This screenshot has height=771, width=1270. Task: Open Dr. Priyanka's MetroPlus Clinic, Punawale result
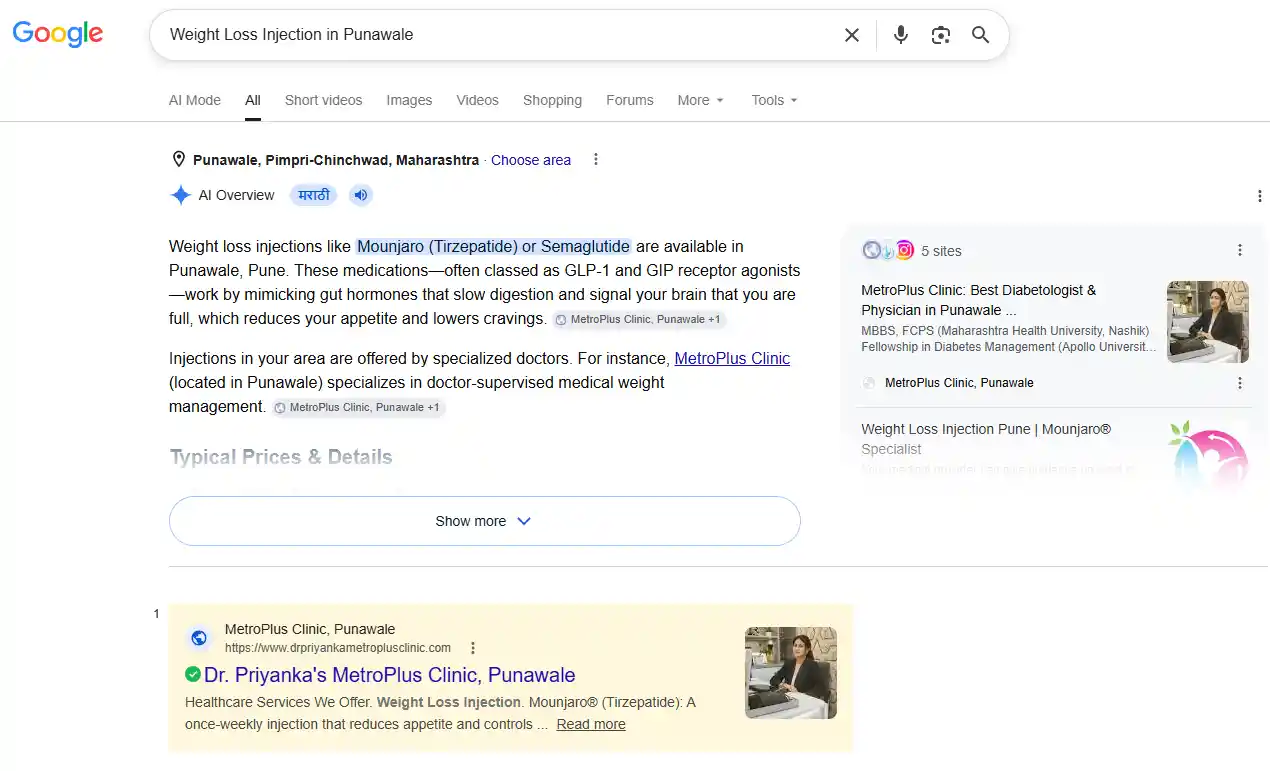coord(390,675)
